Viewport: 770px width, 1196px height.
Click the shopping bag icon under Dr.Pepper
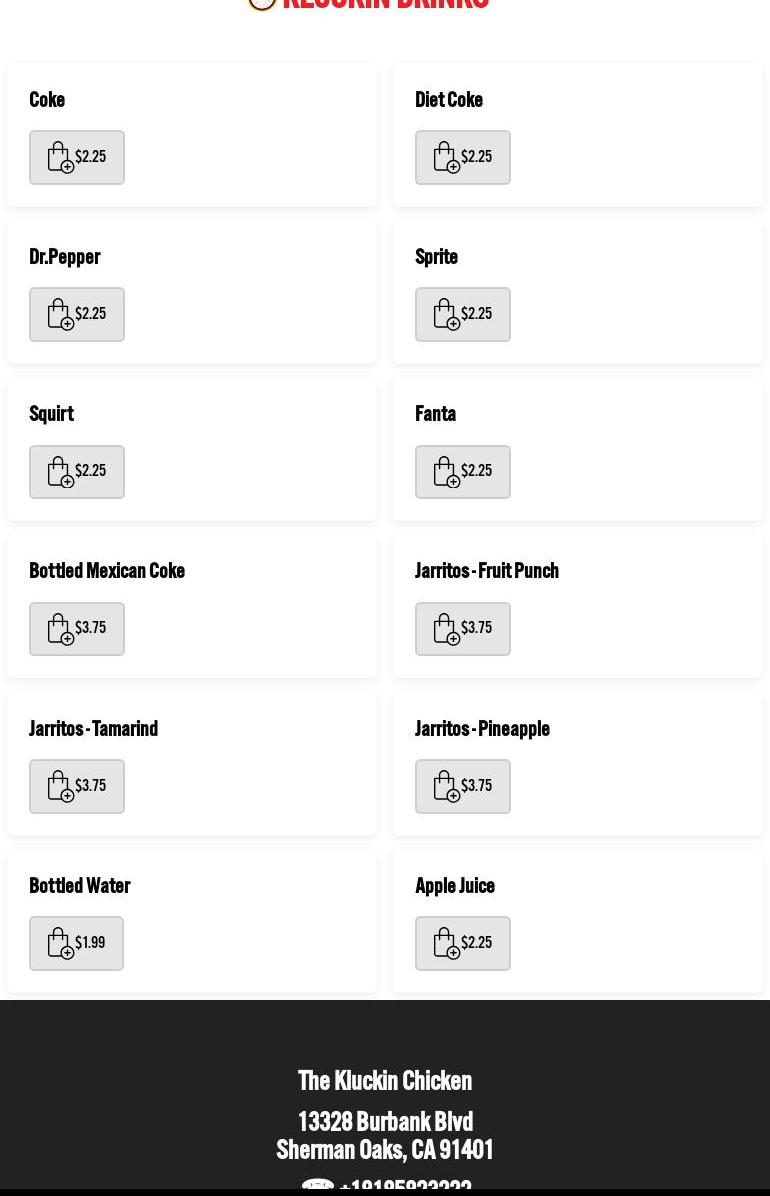pos(60,314)
